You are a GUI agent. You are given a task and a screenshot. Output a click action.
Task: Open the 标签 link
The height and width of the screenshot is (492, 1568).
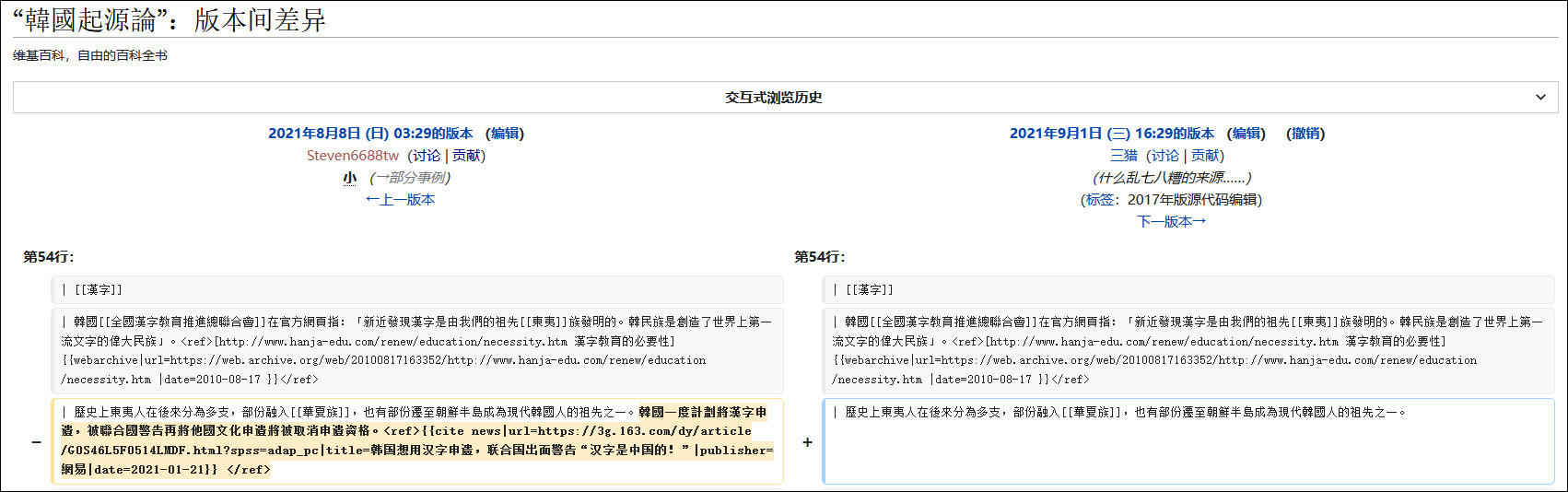click(1100, 200)
